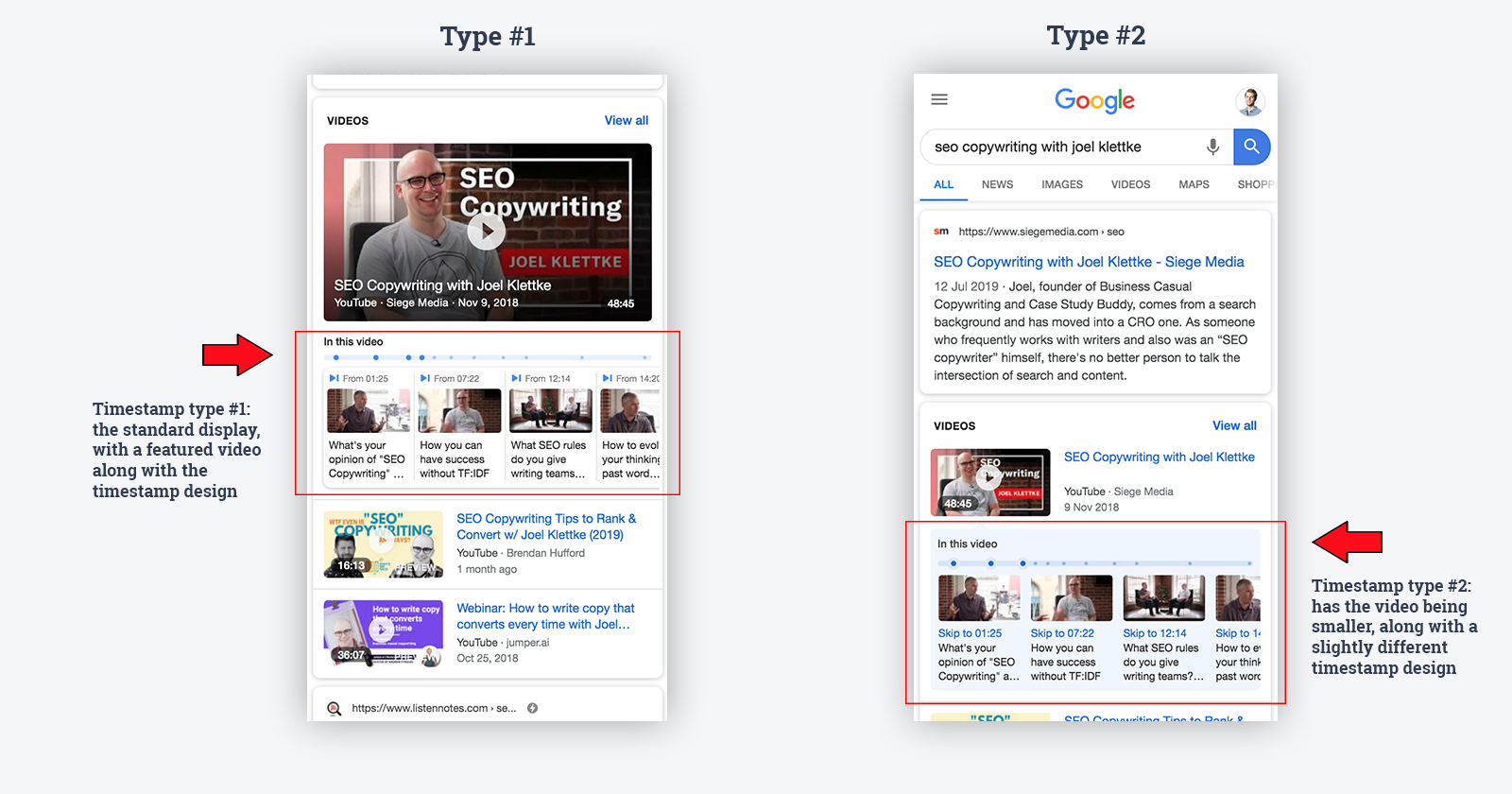Screen dimensions: 1512x794
Task: Open the clip thumbnail above Skip to 07:22
Action: [1072, 597]
